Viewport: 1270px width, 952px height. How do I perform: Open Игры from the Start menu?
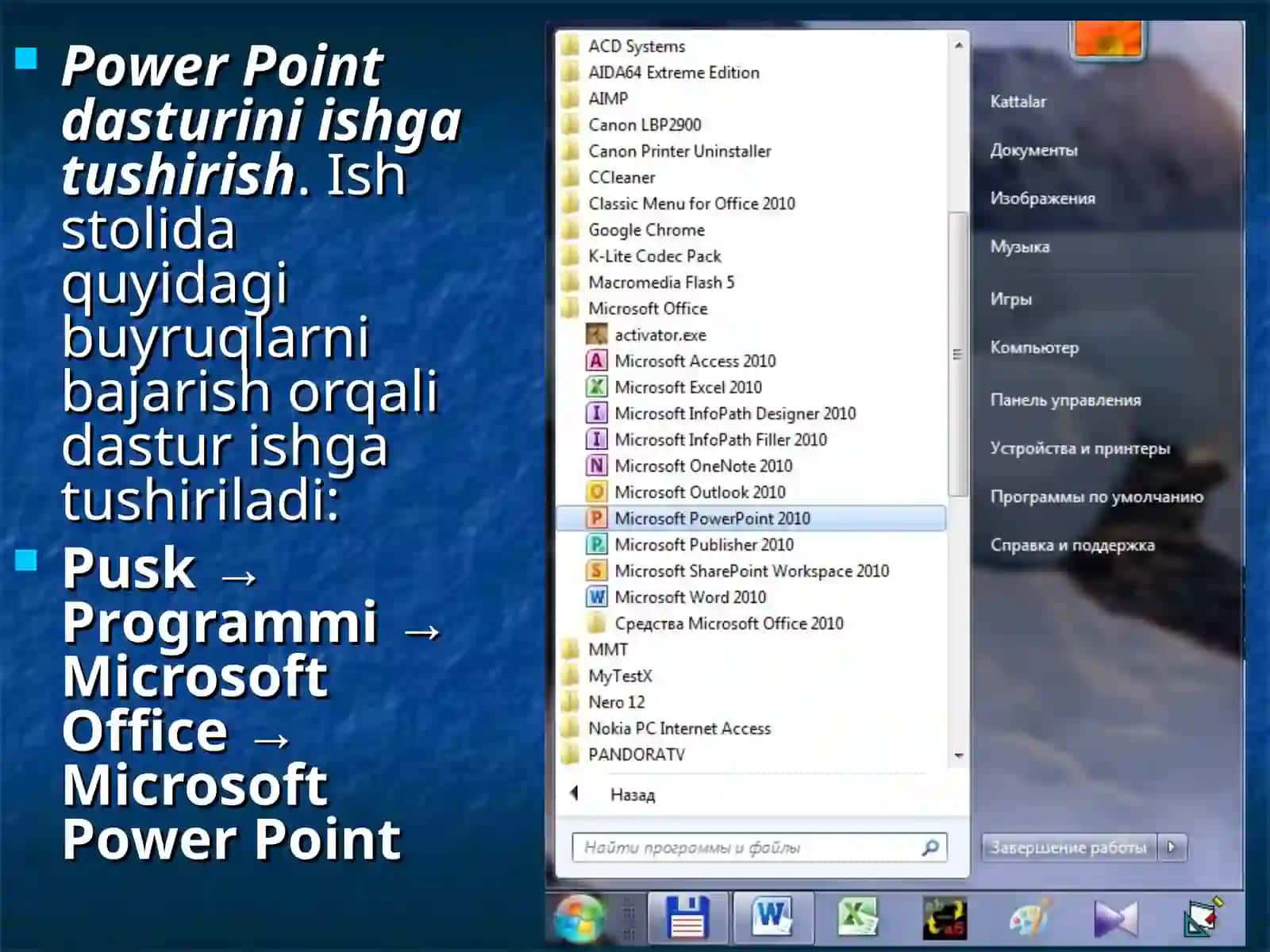click(1010, 299)
